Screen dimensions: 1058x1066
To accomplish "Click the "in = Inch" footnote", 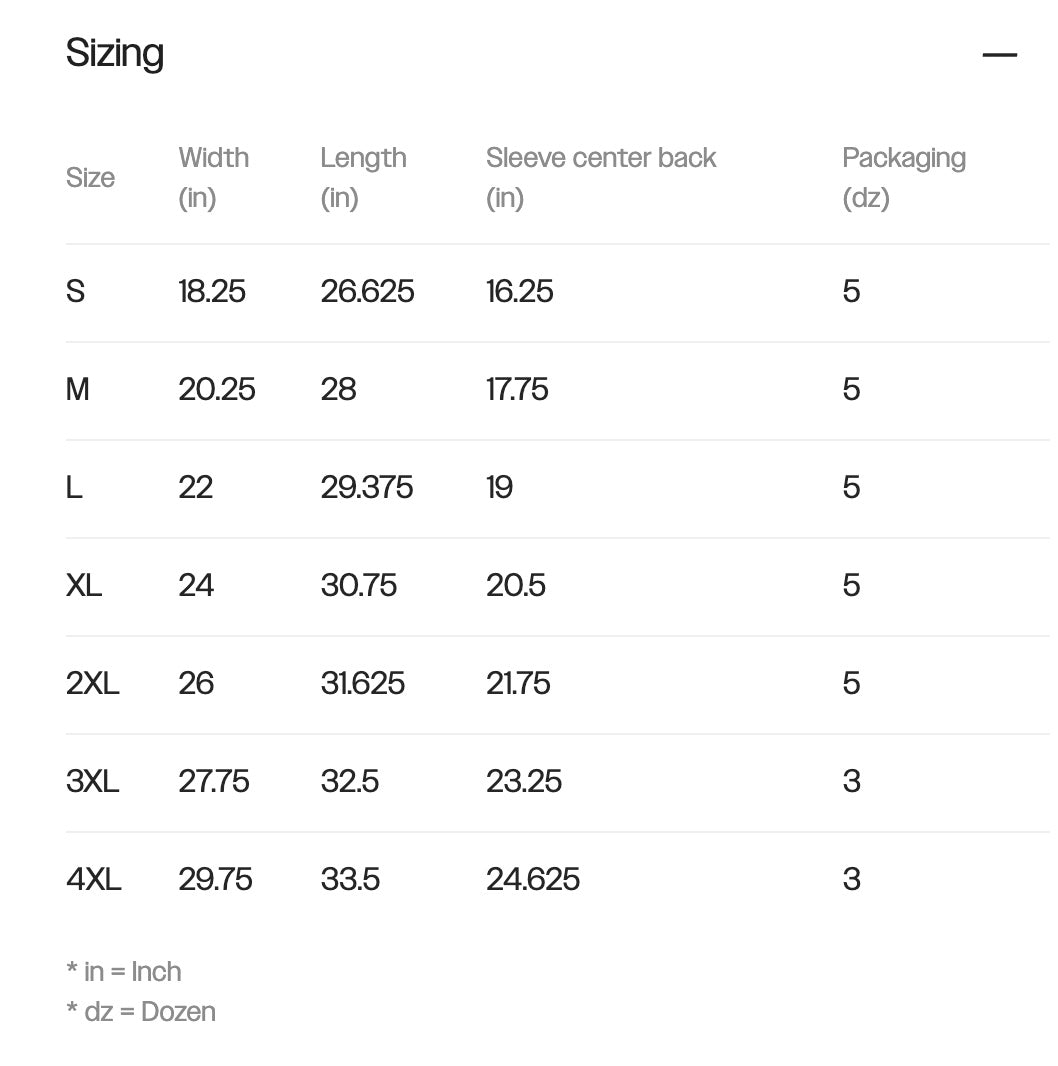I will [124, 972].
